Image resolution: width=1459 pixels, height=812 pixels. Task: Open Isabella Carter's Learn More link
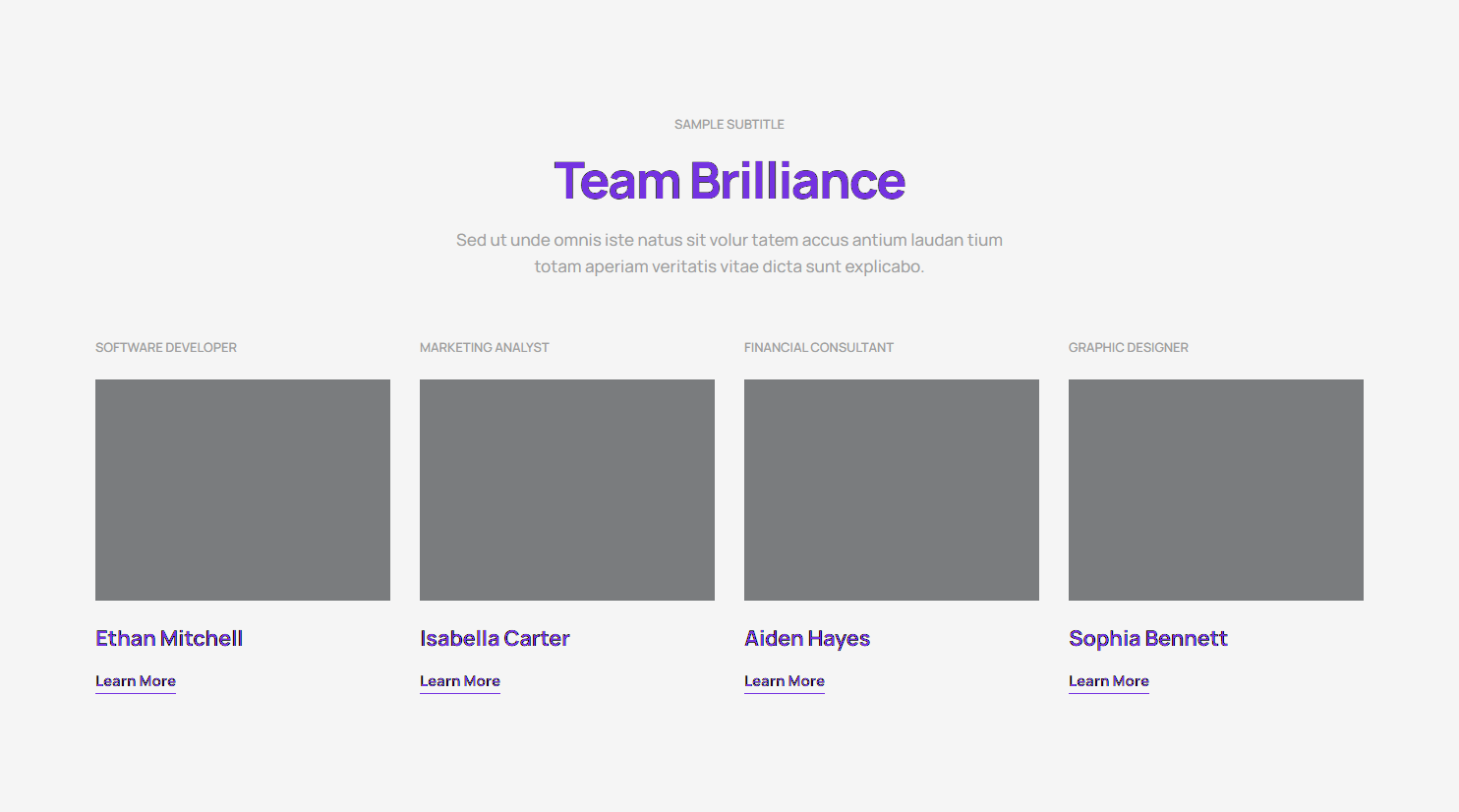pos(460,681)
